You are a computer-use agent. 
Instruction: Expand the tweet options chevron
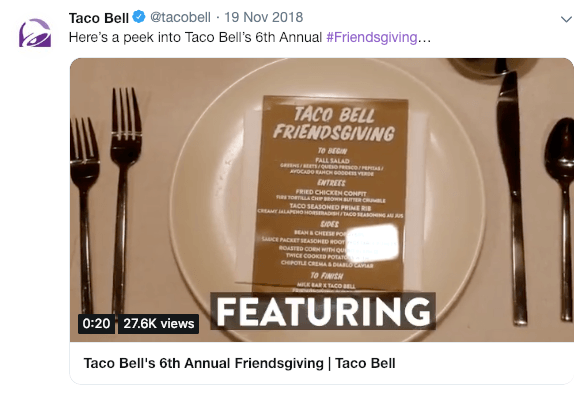click(x=566, y=19)
